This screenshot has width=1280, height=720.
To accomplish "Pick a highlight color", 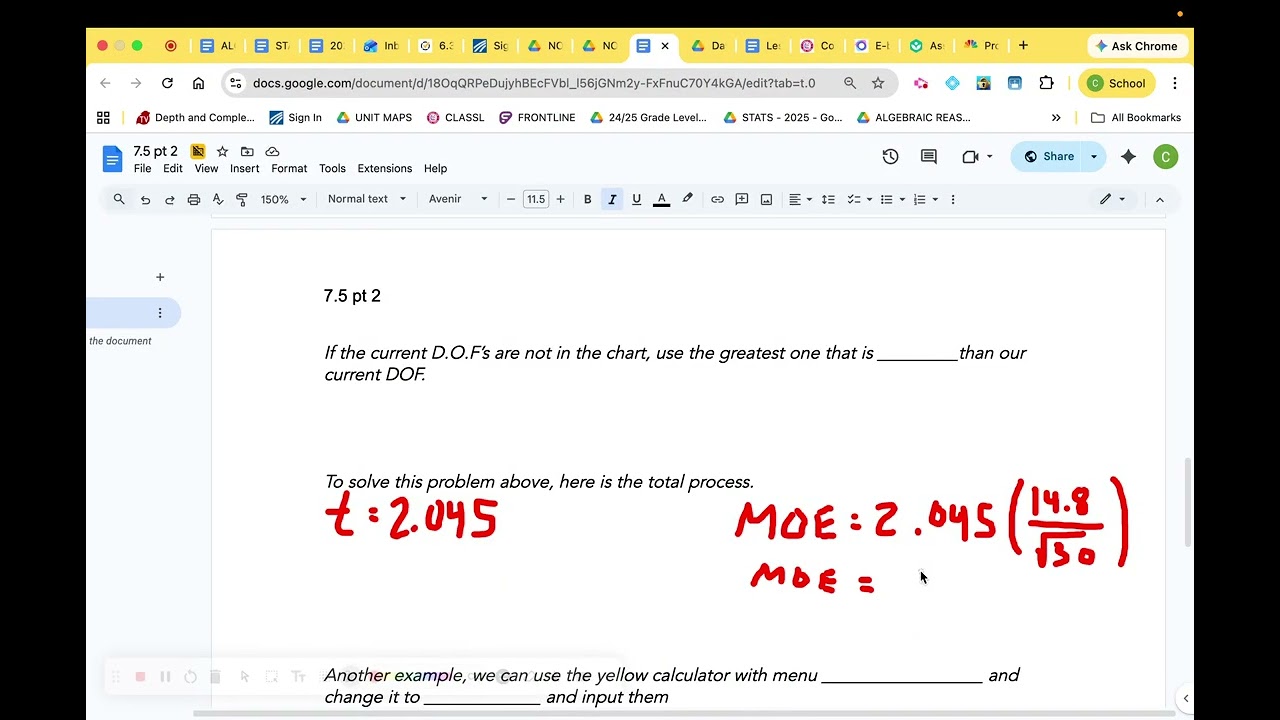I will pyautogui.click(x=687, y=199).
